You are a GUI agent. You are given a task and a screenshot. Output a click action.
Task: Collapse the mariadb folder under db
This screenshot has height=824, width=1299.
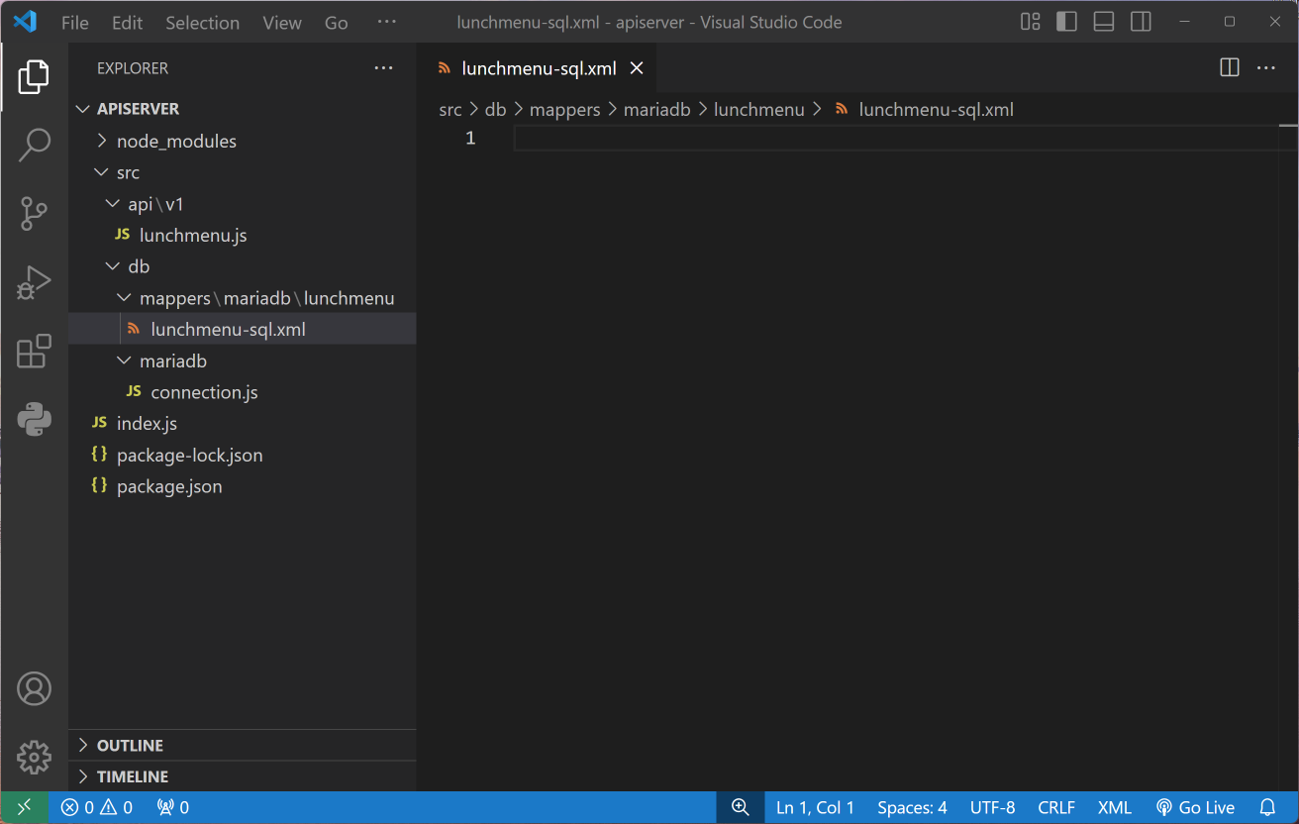(243, 361)
